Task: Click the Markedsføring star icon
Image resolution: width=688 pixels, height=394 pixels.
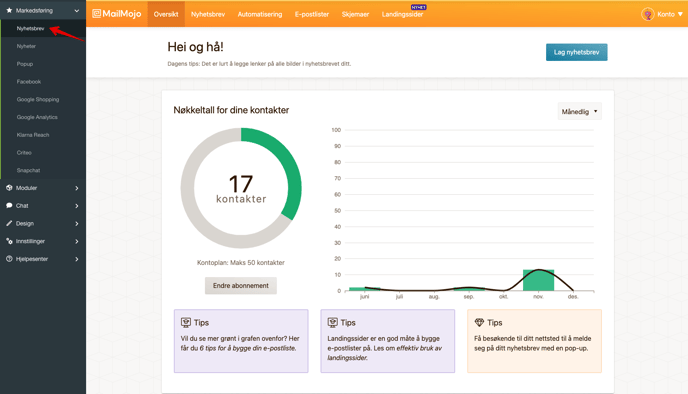Action: tap(9, 10)
